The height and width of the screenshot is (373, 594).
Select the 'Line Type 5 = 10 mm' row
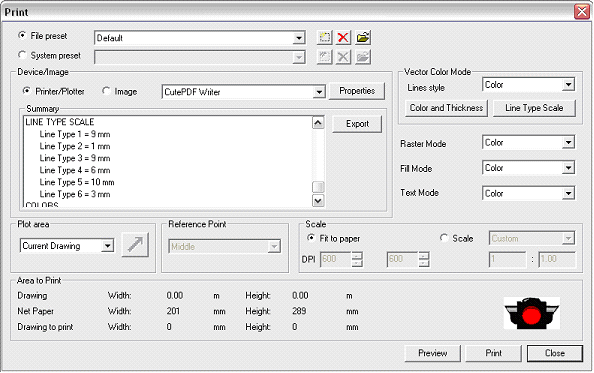point(77,182)
